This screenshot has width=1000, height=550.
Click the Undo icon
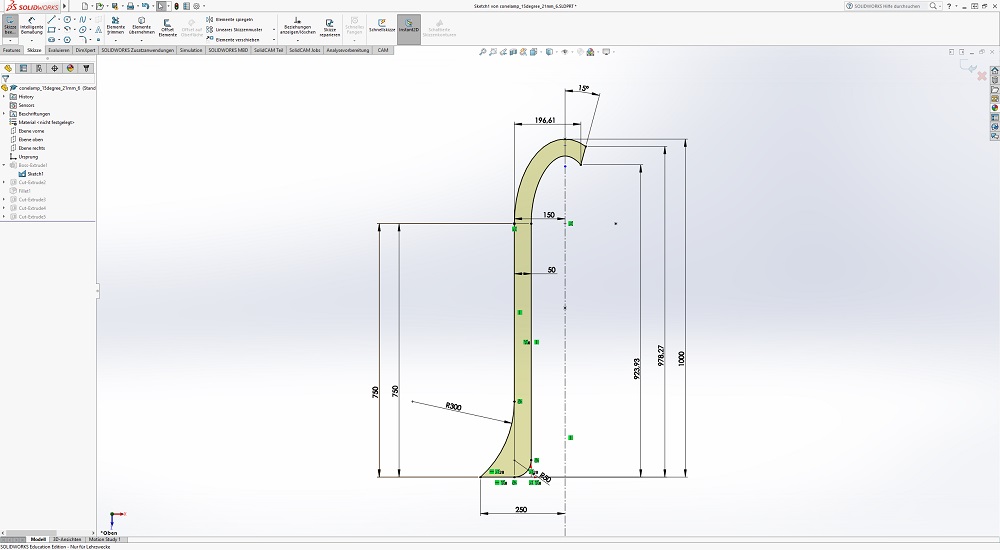145,6
